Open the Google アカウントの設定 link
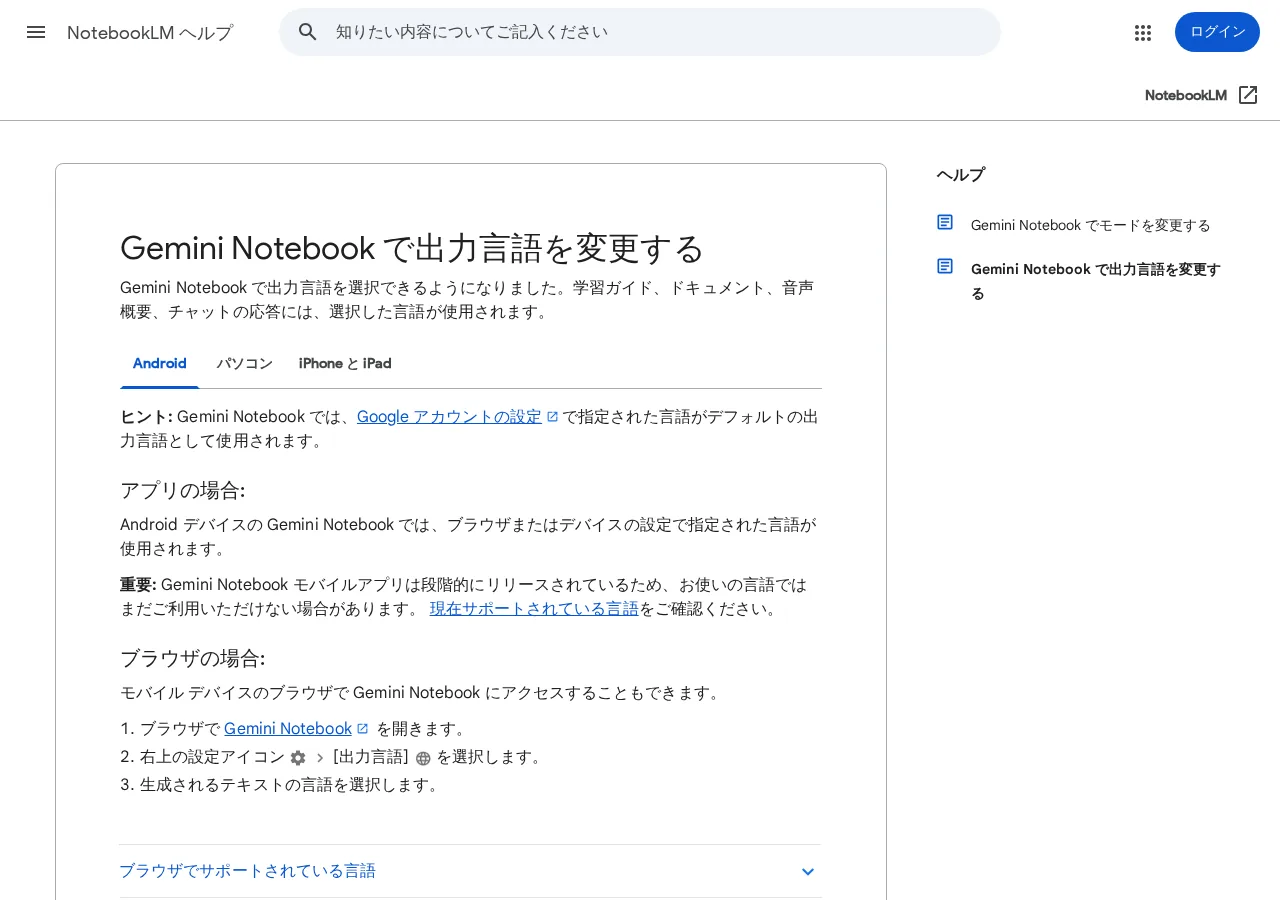Viewport: 1280px width, 900px height. click(449, 417)
